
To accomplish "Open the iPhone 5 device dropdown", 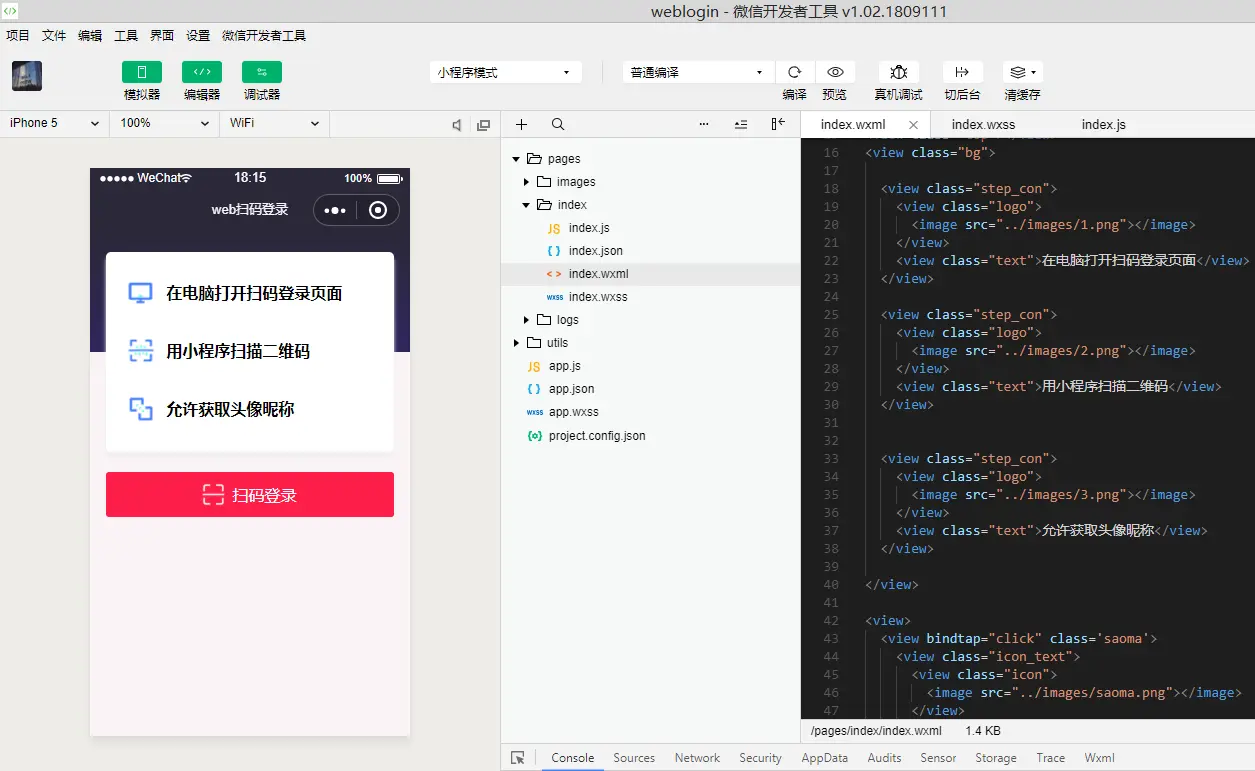I will click(54, 123).
